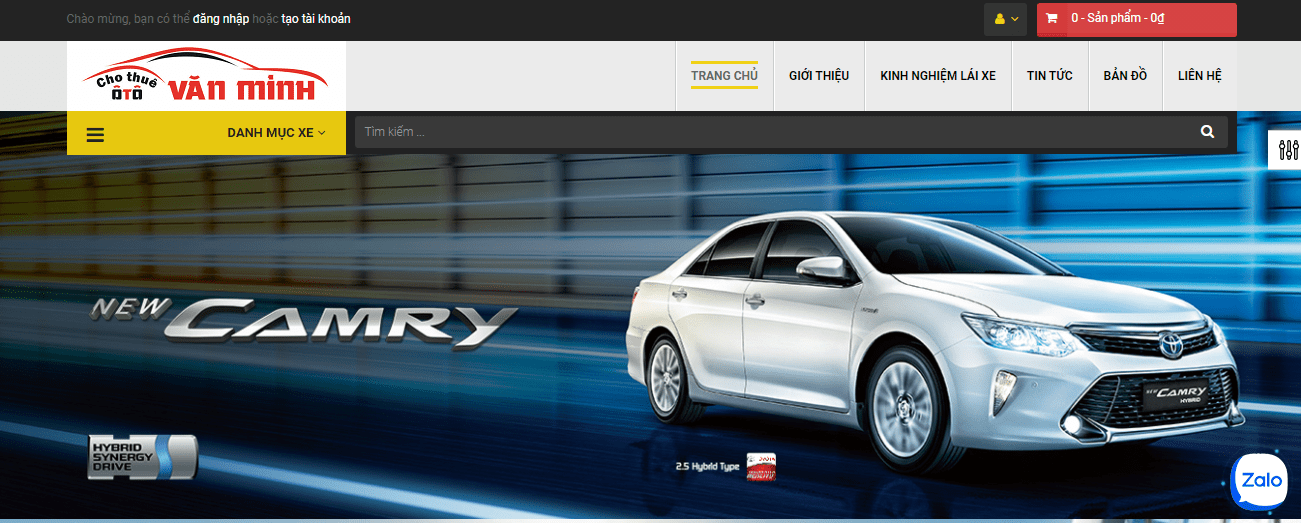This screenshot has width=1301, height=523.
Task: Open Zalo chat widget
Action: coord(1260,481)
